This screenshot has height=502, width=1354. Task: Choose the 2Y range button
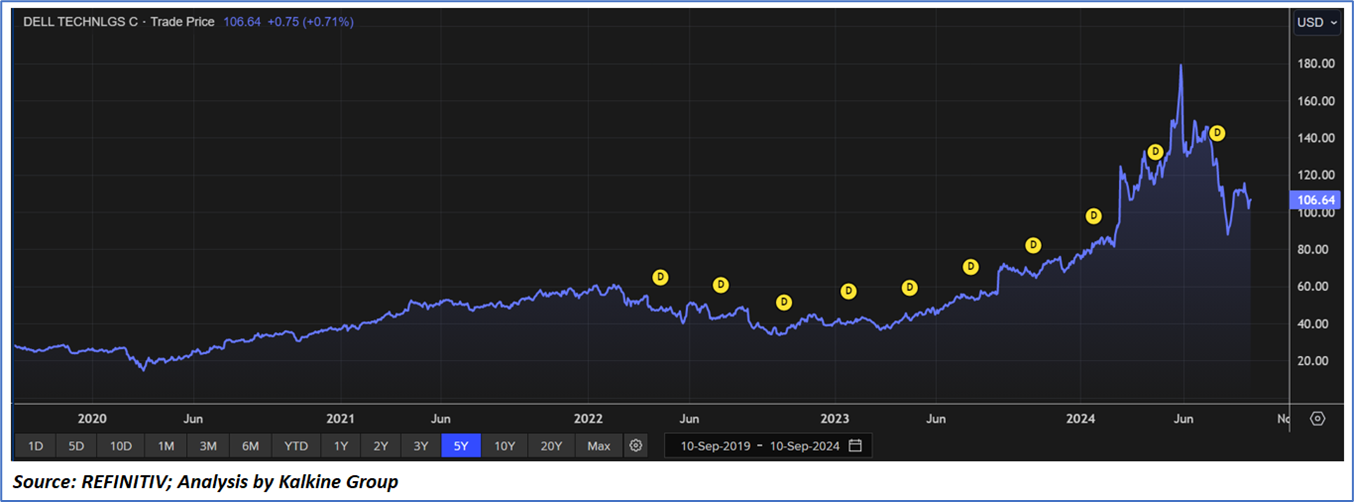(x=381, y=445)
